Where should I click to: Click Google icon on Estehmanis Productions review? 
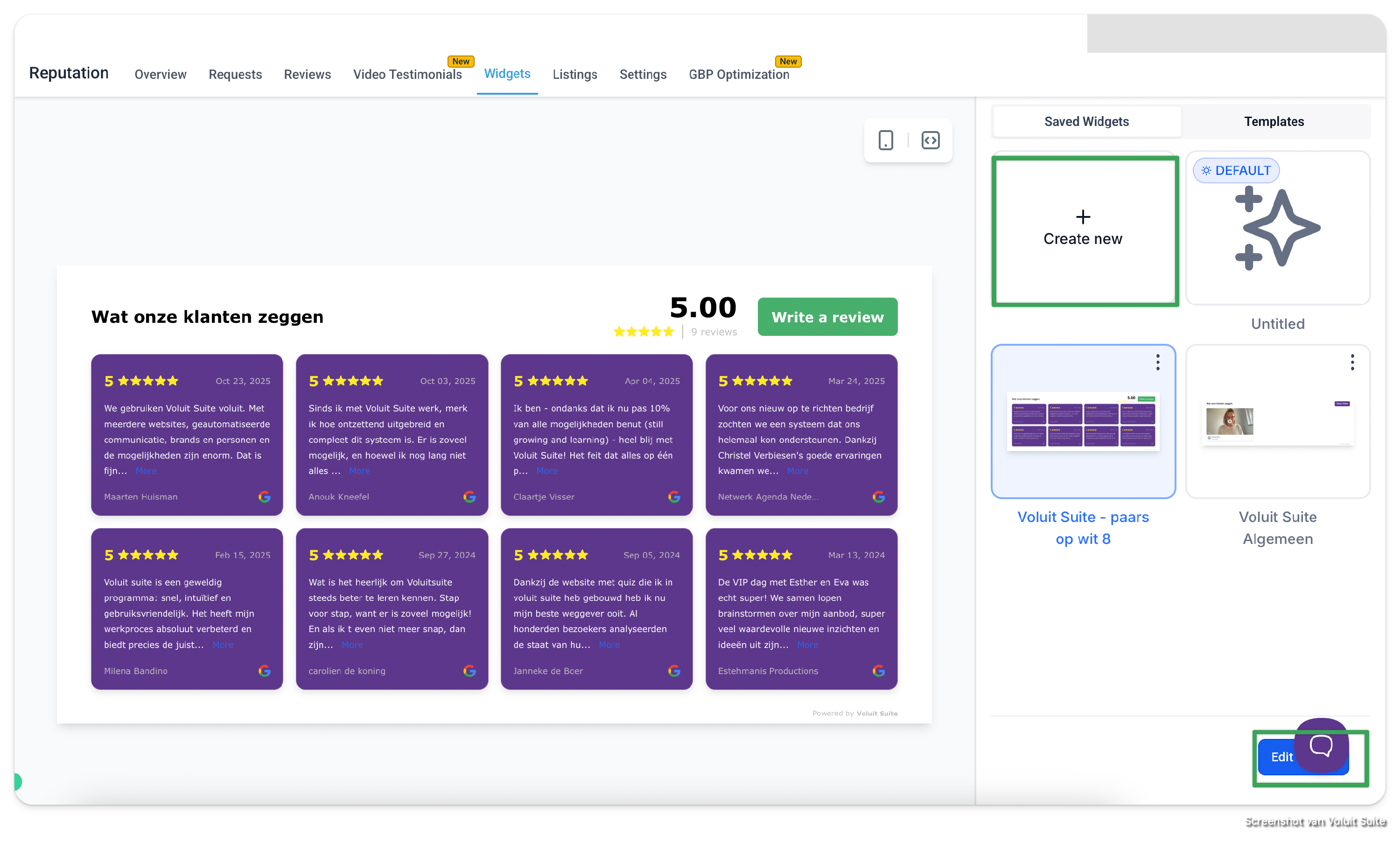tap(878, 671)
